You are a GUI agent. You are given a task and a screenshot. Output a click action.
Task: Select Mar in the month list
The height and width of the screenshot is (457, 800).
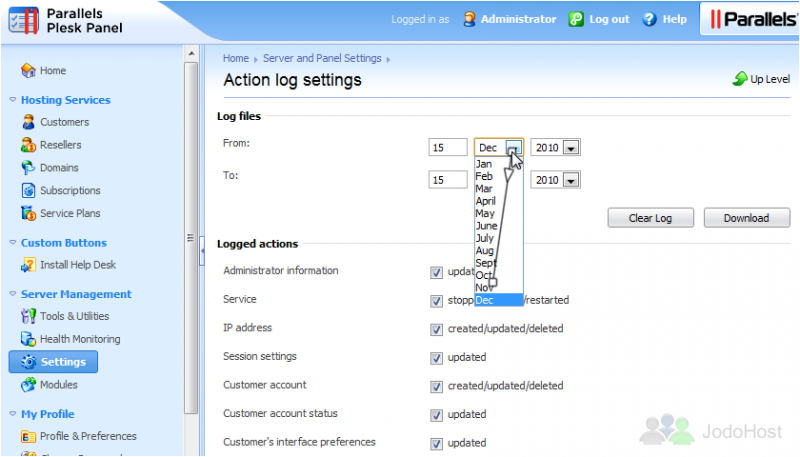tap(498, 188)
